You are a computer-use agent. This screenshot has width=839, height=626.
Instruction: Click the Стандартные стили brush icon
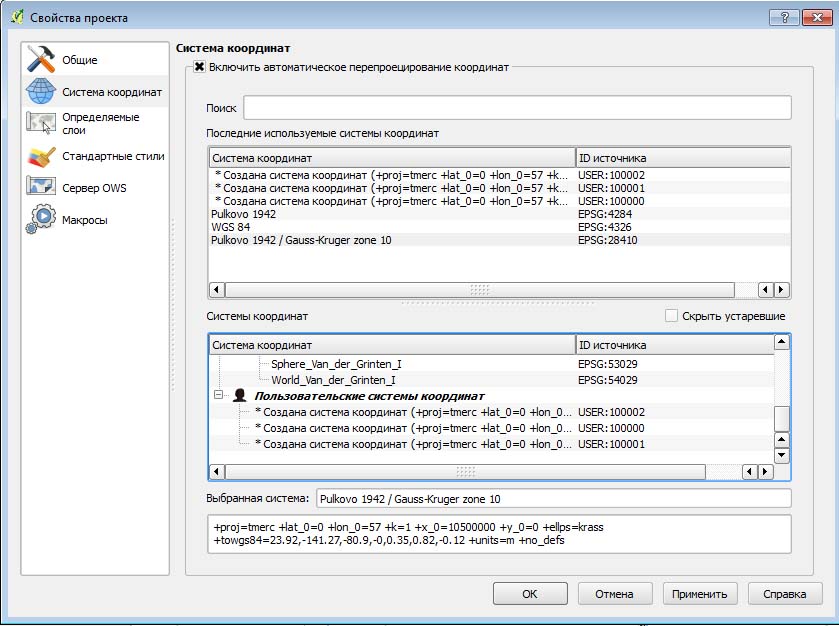pos(41,156)
